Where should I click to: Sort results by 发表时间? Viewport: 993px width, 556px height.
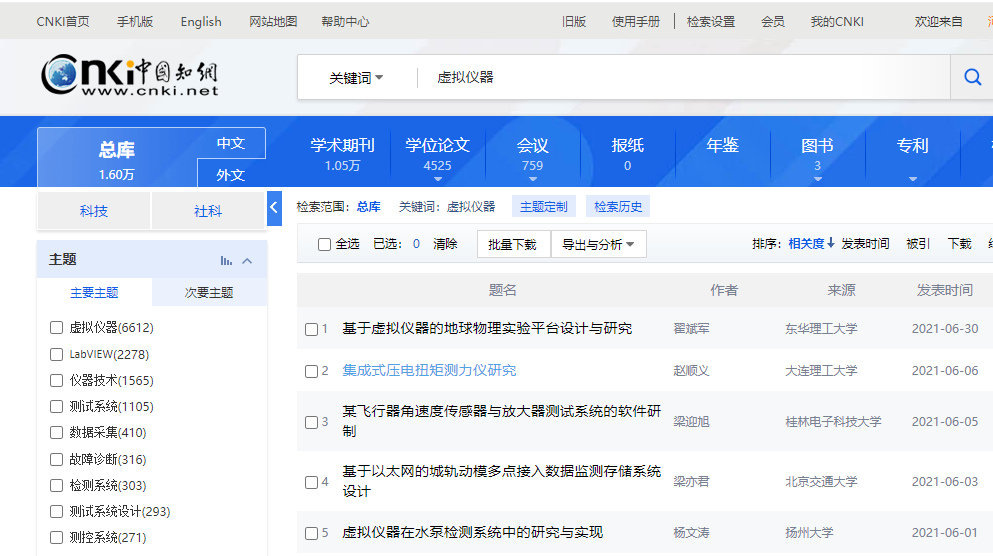tap(865, 244)
